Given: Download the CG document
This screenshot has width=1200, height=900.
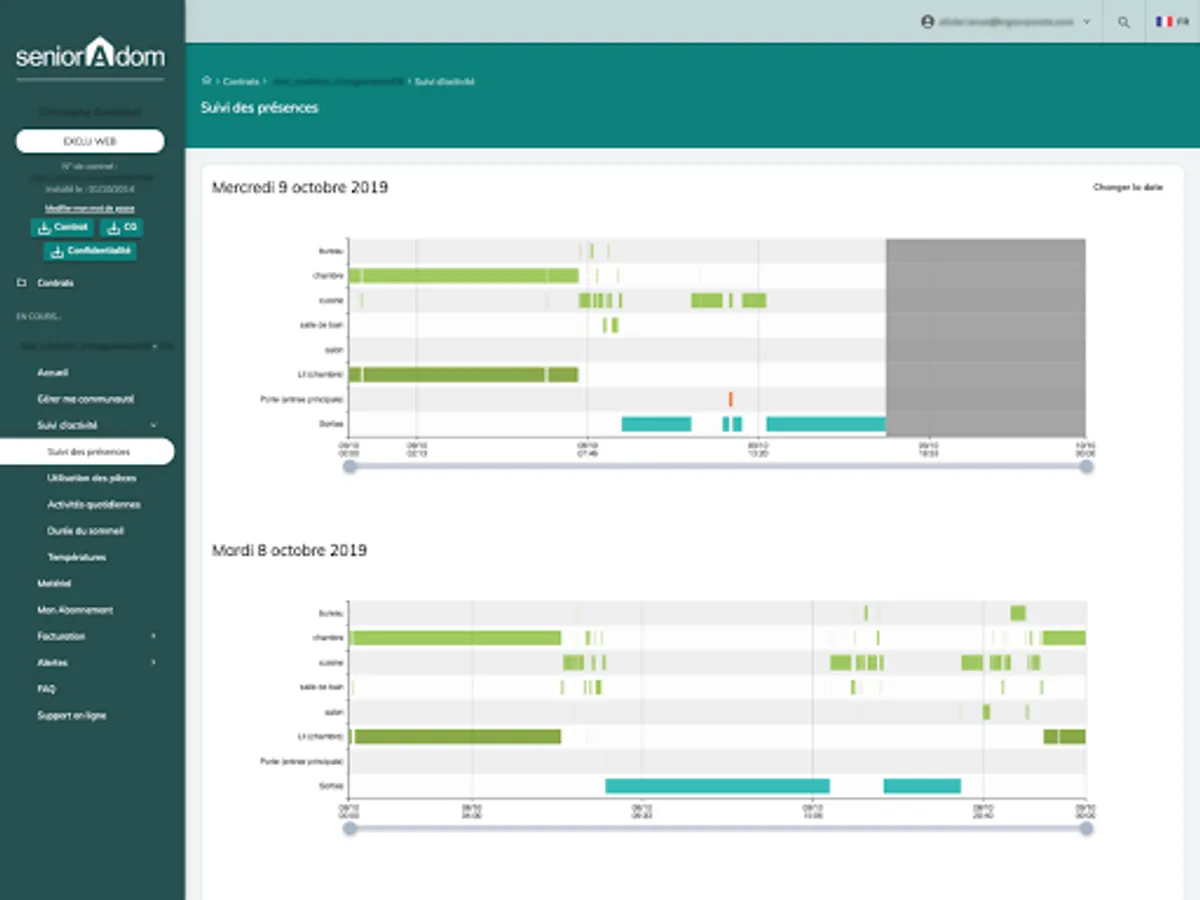Looking at the screenshot, I should coord(122,228).
